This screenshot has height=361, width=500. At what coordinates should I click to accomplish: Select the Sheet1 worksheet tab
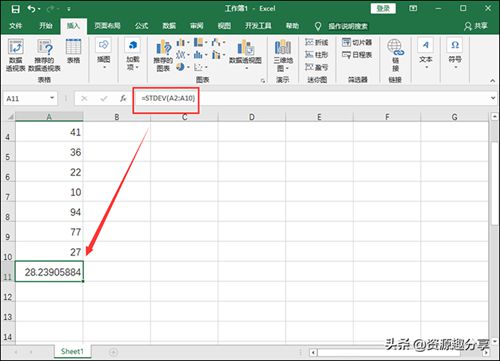pyautogui.click(x=72, y=351)
